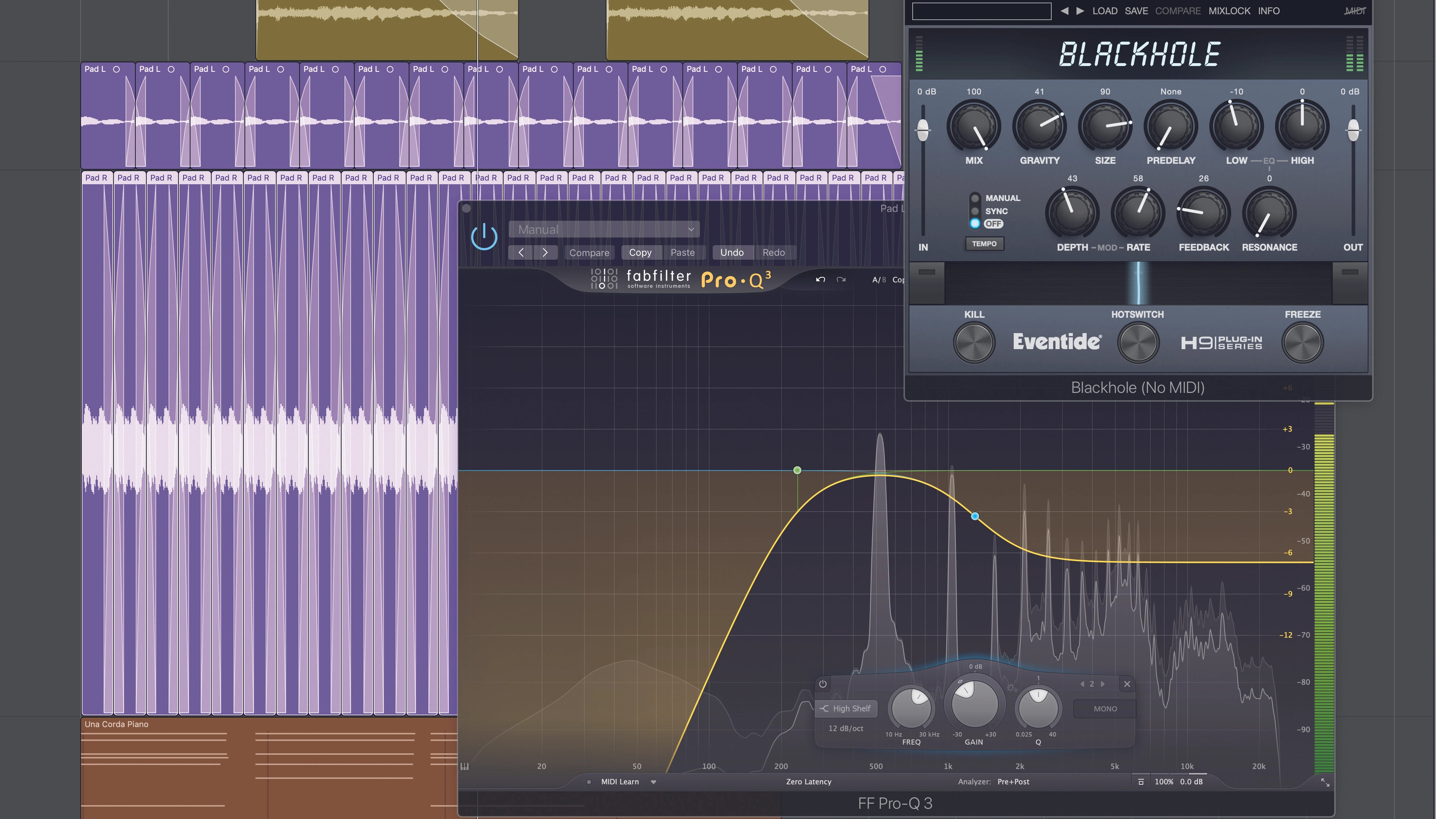Click LOAD in Blackhole header
The height and width of the screenshot is (819, 1456).
pyautogui.click(x=1105, y=11)
